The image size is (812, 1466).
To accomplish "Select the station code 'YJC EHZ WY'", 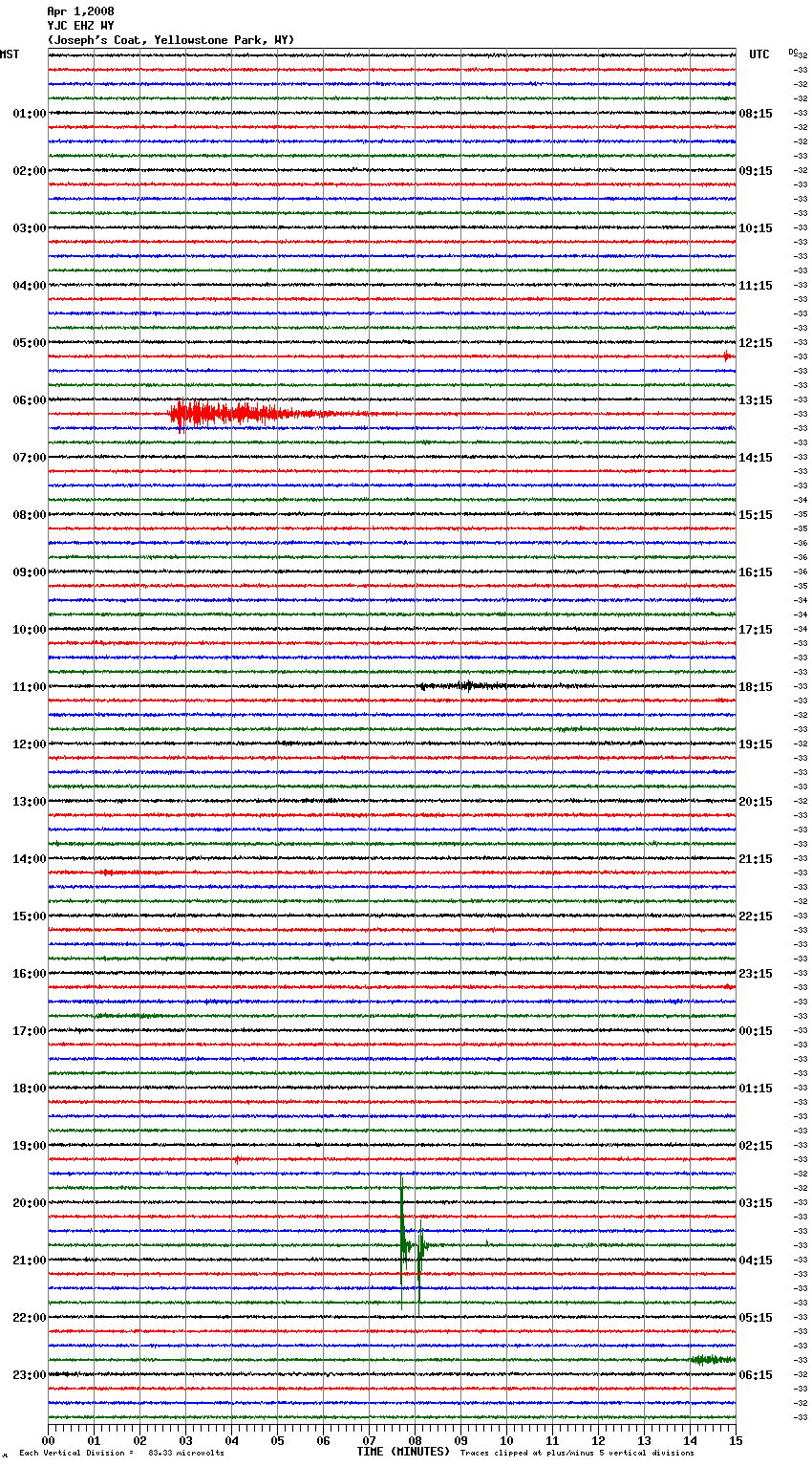I will 80,26.
